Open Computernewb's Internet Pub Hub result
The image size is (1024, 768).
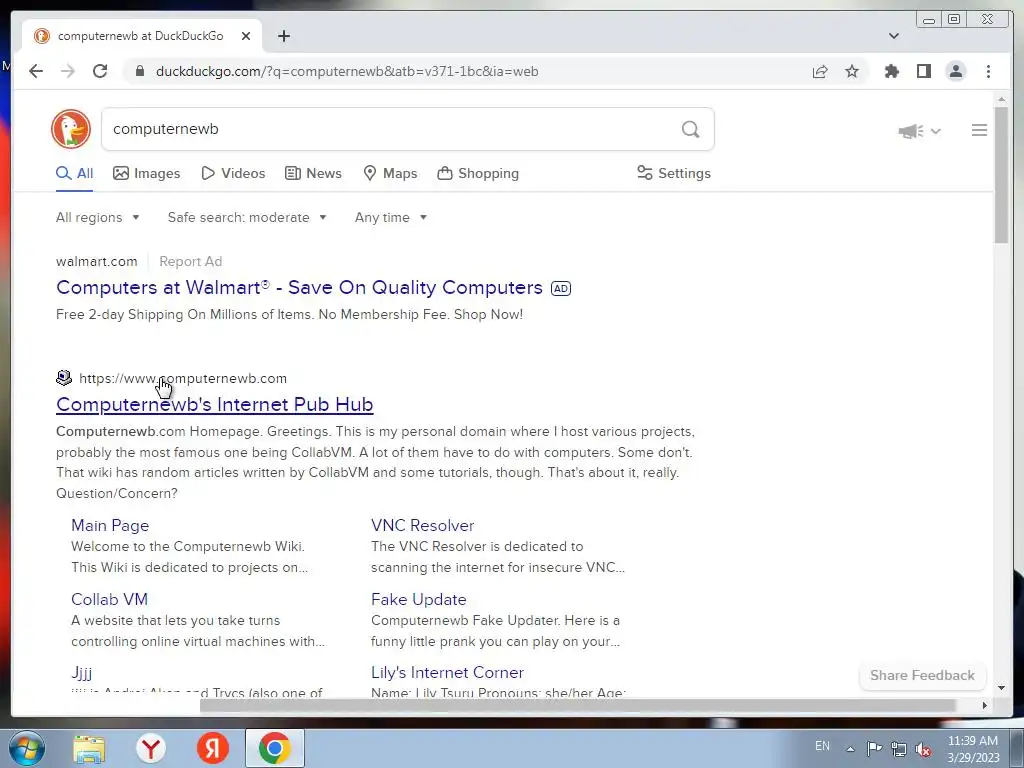click(x=214, y=404)
